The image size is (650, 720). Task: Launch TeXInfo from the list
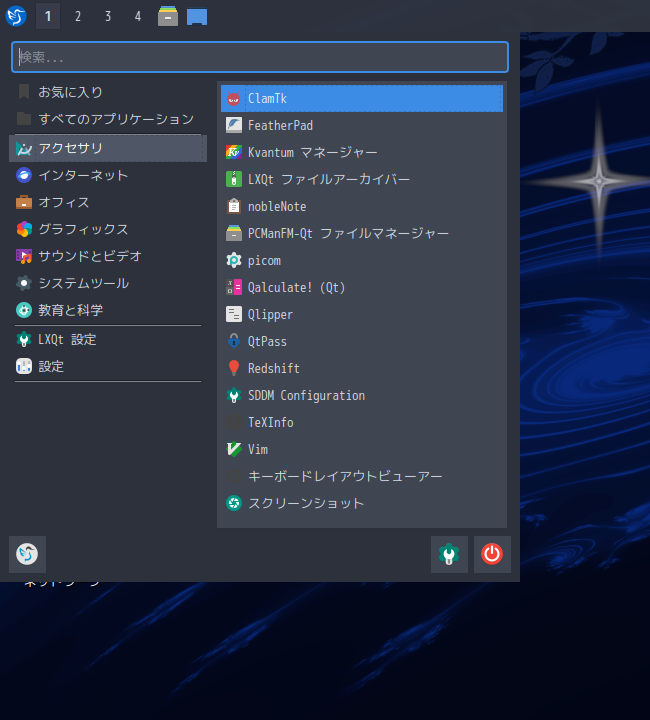[x=362, y=422]
